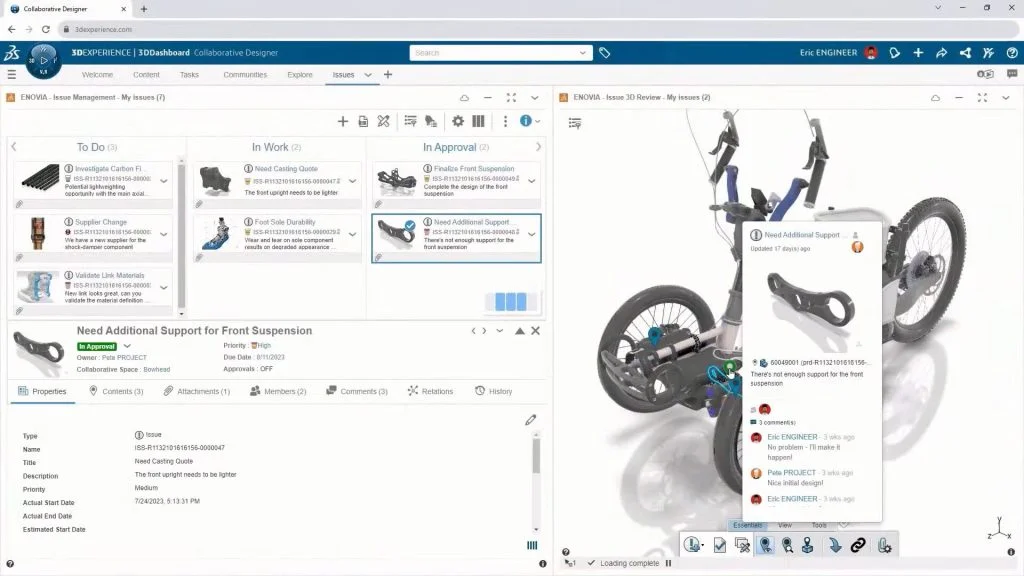Expand the Supplier Change card chevron

[164, 234]
